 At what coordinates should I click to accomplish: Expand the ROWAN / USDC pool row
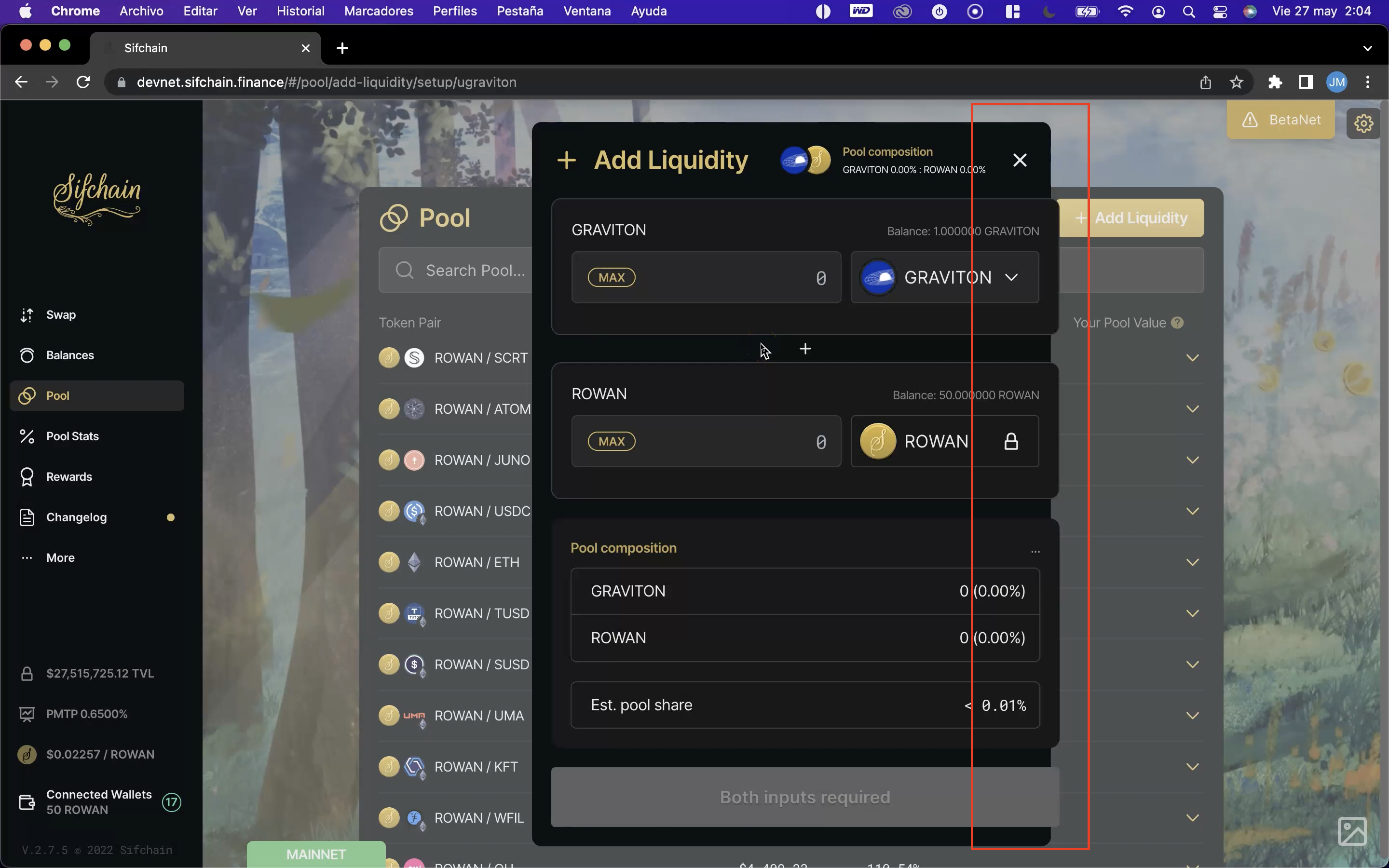[x=1192, y=512]
